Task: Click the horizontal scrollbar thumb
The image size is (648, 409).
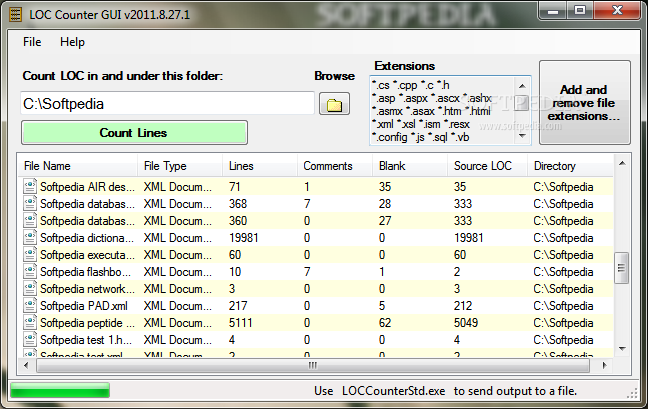Action: point(313,365)
